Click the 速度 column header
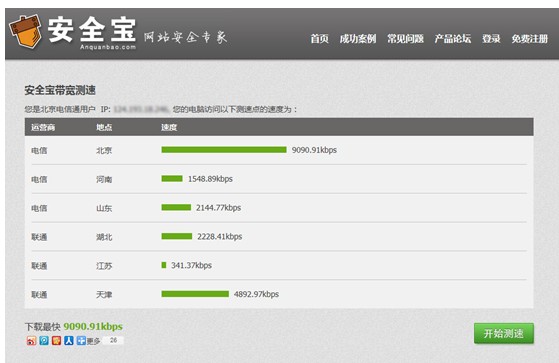Screen dimensions: 559x363 169,127
